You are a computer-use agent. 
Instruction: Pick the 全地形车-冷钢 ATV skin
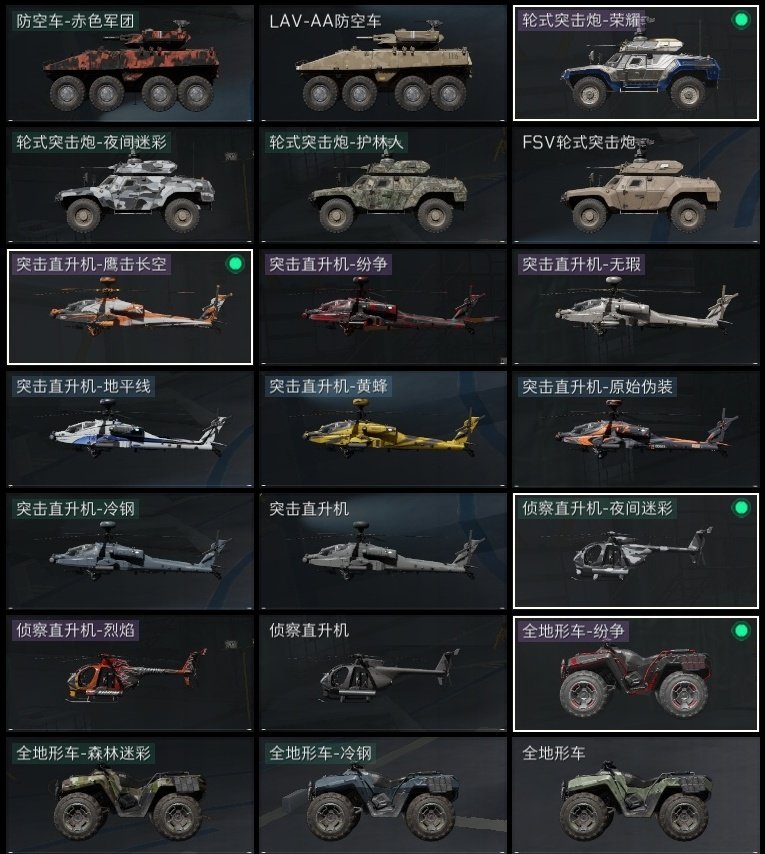click(x=383, y=796)
